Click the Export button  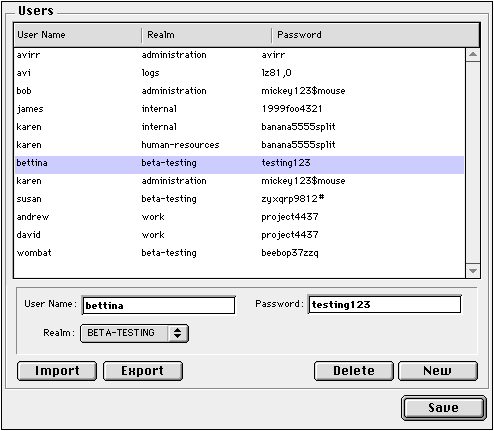click(143, 371)
